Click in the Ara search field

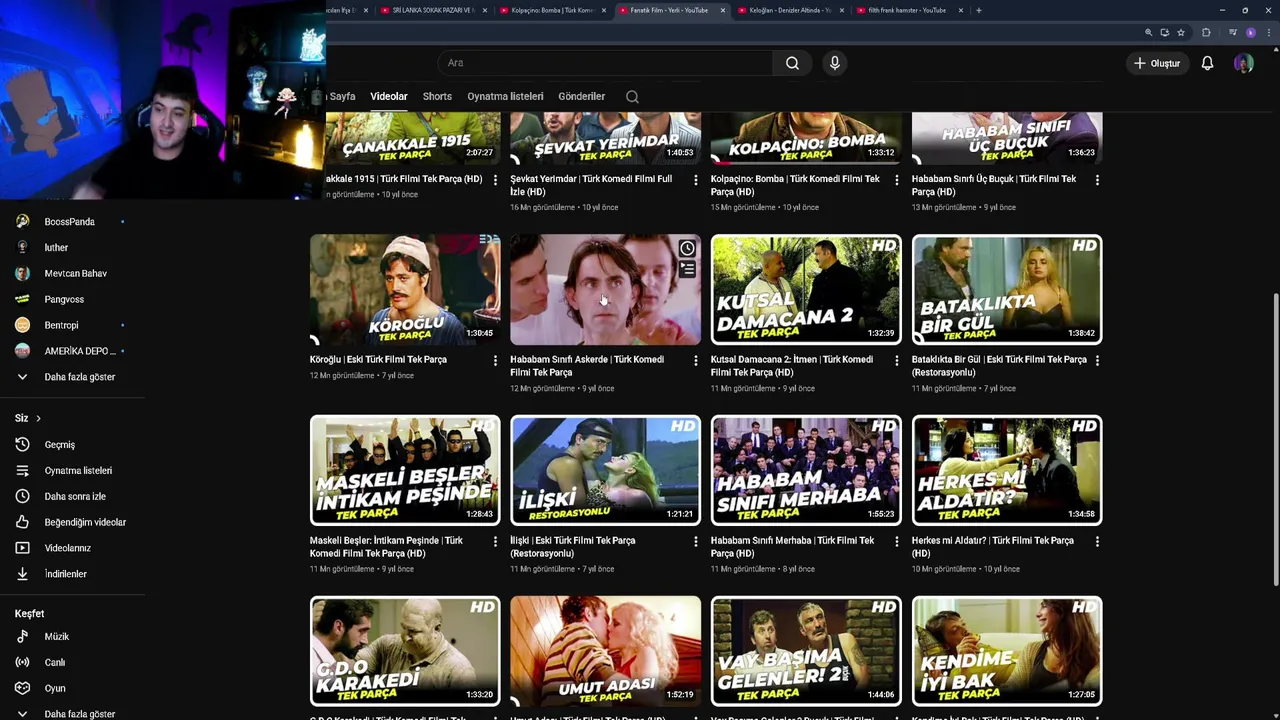coord(605,63)
